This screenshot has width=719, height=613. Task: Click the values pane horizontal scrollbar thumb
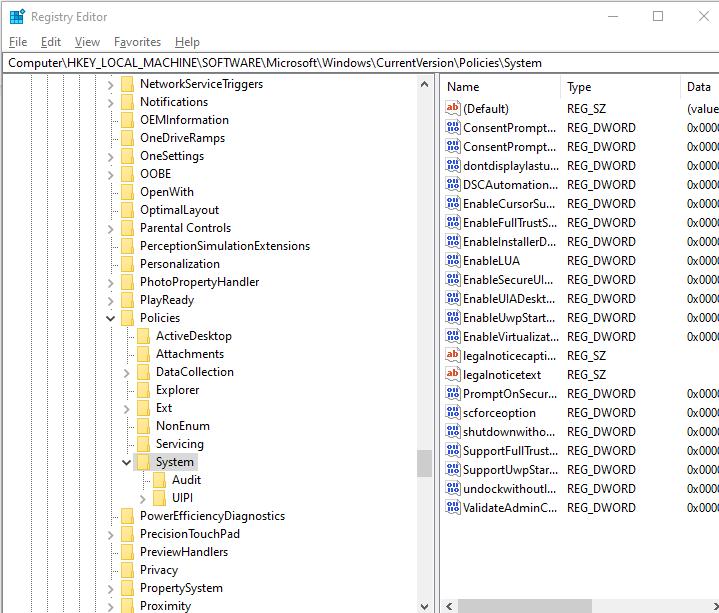point(525,606)
